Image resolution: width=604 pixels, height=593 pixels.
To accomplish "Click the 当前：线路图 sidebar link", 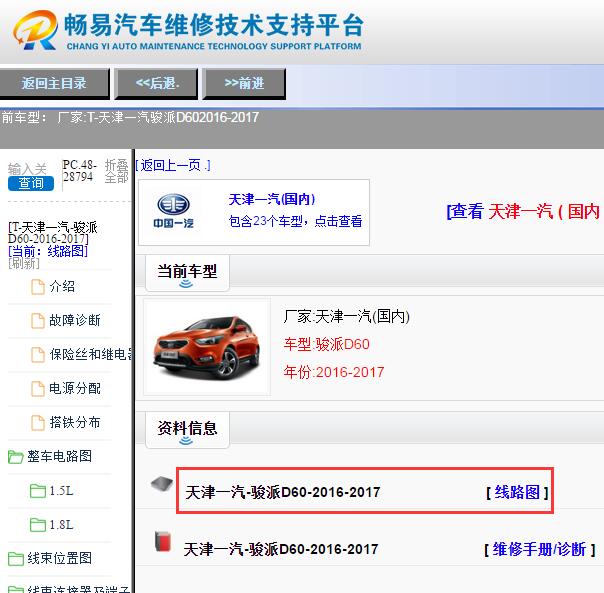I will click(48, 251).
